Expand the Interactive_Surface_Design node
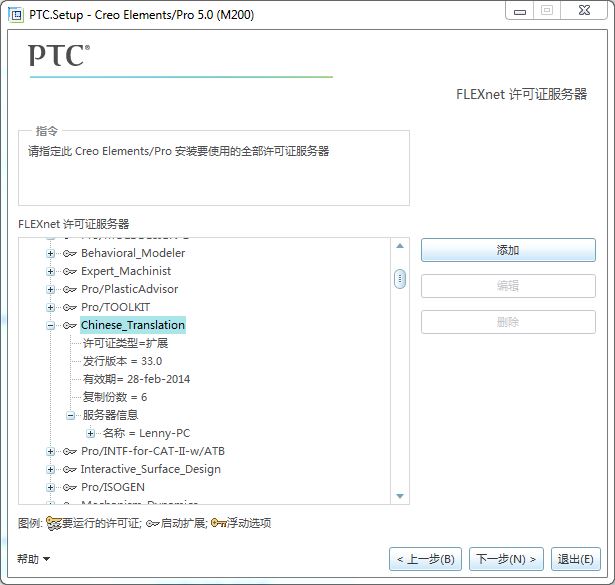This screenshot has width=615, height=585. pyautogui.click(x=50, y=469)
